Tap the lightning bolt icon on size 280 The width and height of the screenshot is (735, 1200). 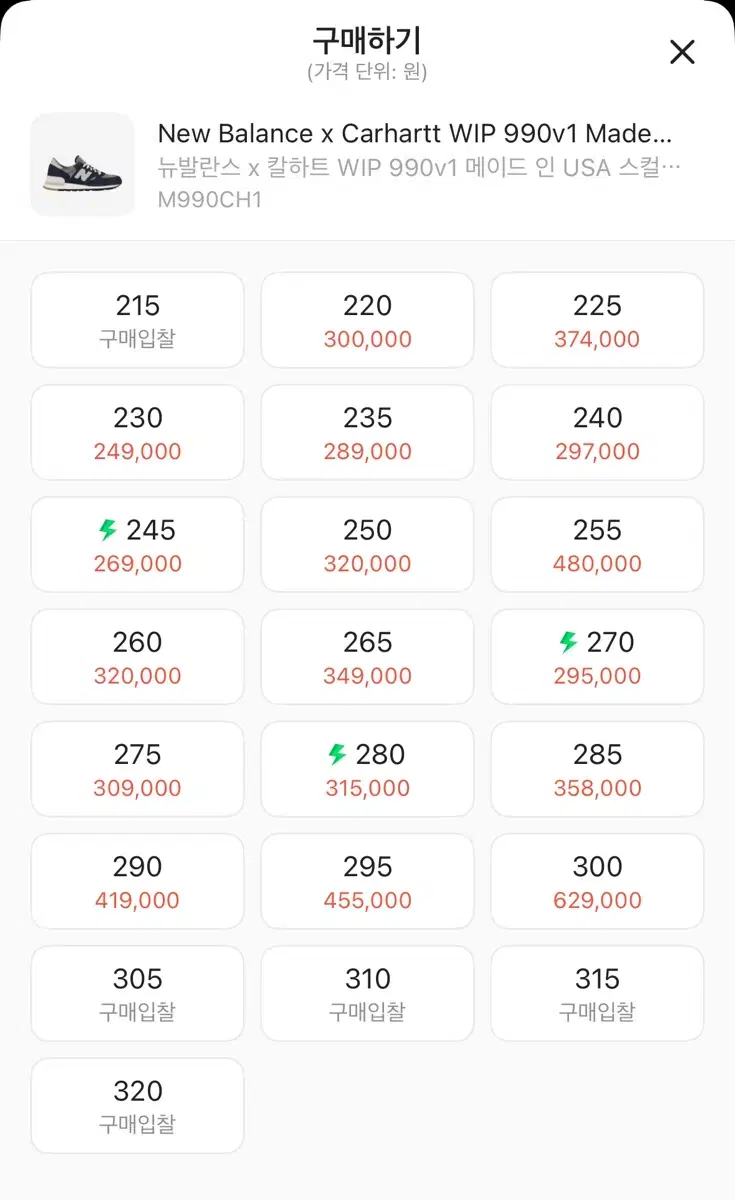click(338, 754)
